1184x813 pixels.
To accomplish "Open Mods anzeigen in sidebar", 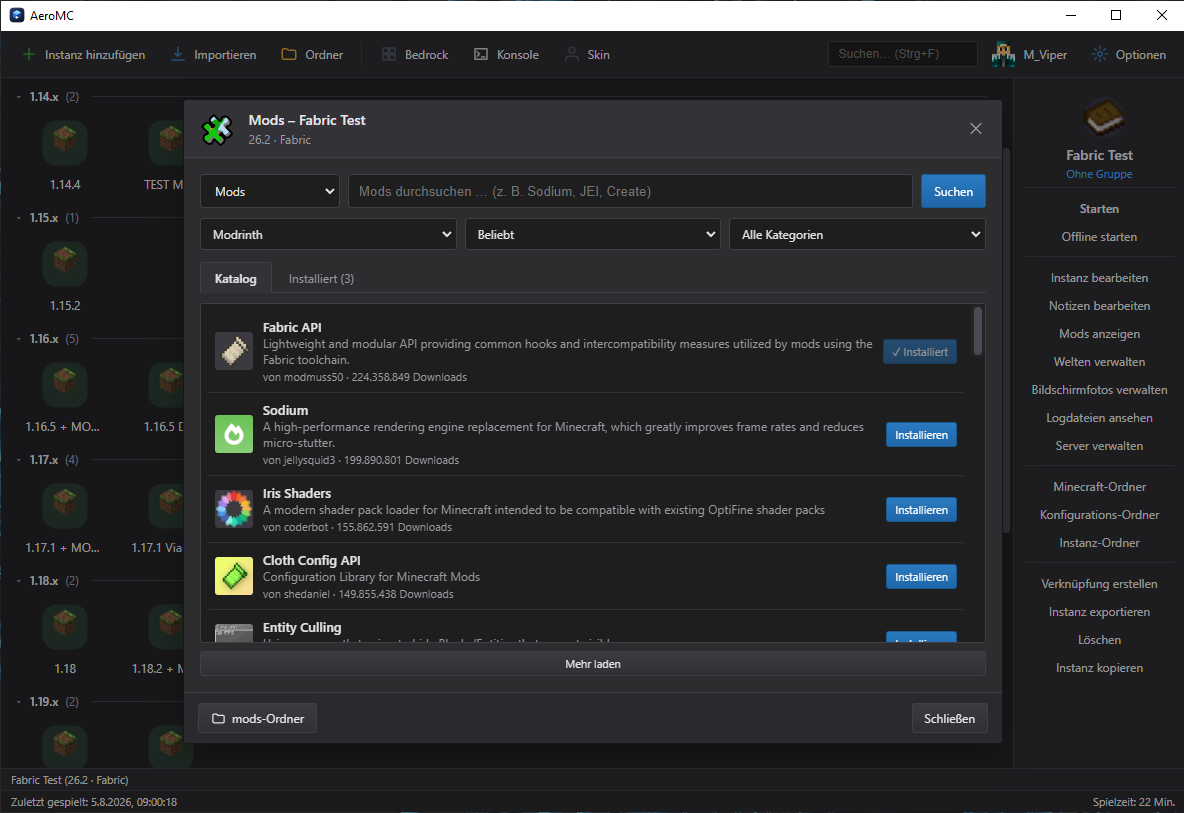I will tap(1099, 334).
